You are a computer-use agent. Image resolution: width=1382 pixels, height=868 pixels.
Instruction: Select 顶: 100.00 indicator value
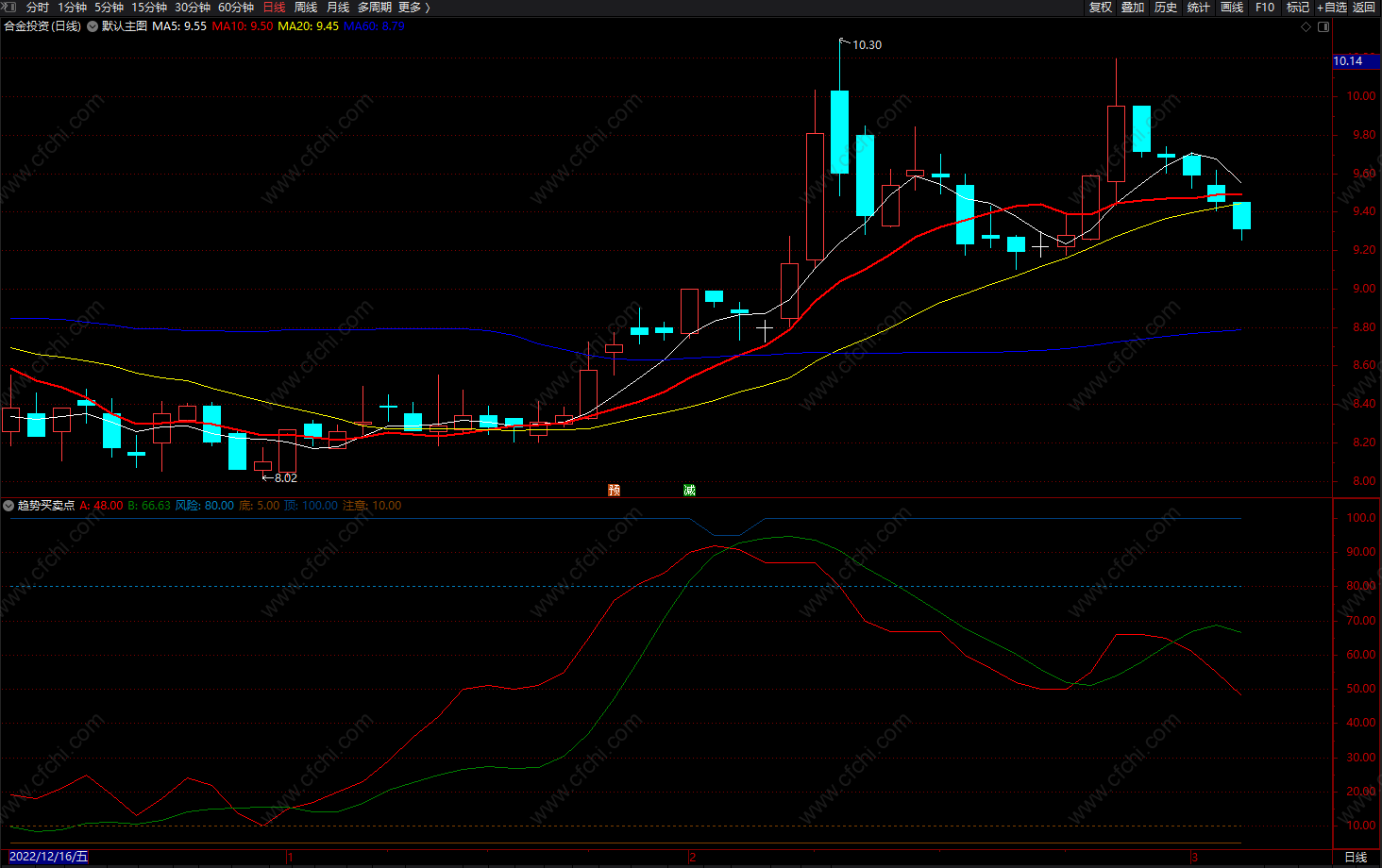(312, 506)
